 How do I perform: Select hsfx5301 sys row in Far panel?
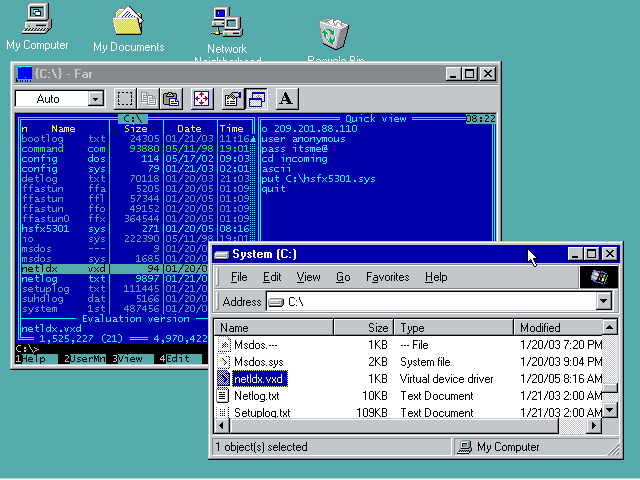click(x=136, y=229)
